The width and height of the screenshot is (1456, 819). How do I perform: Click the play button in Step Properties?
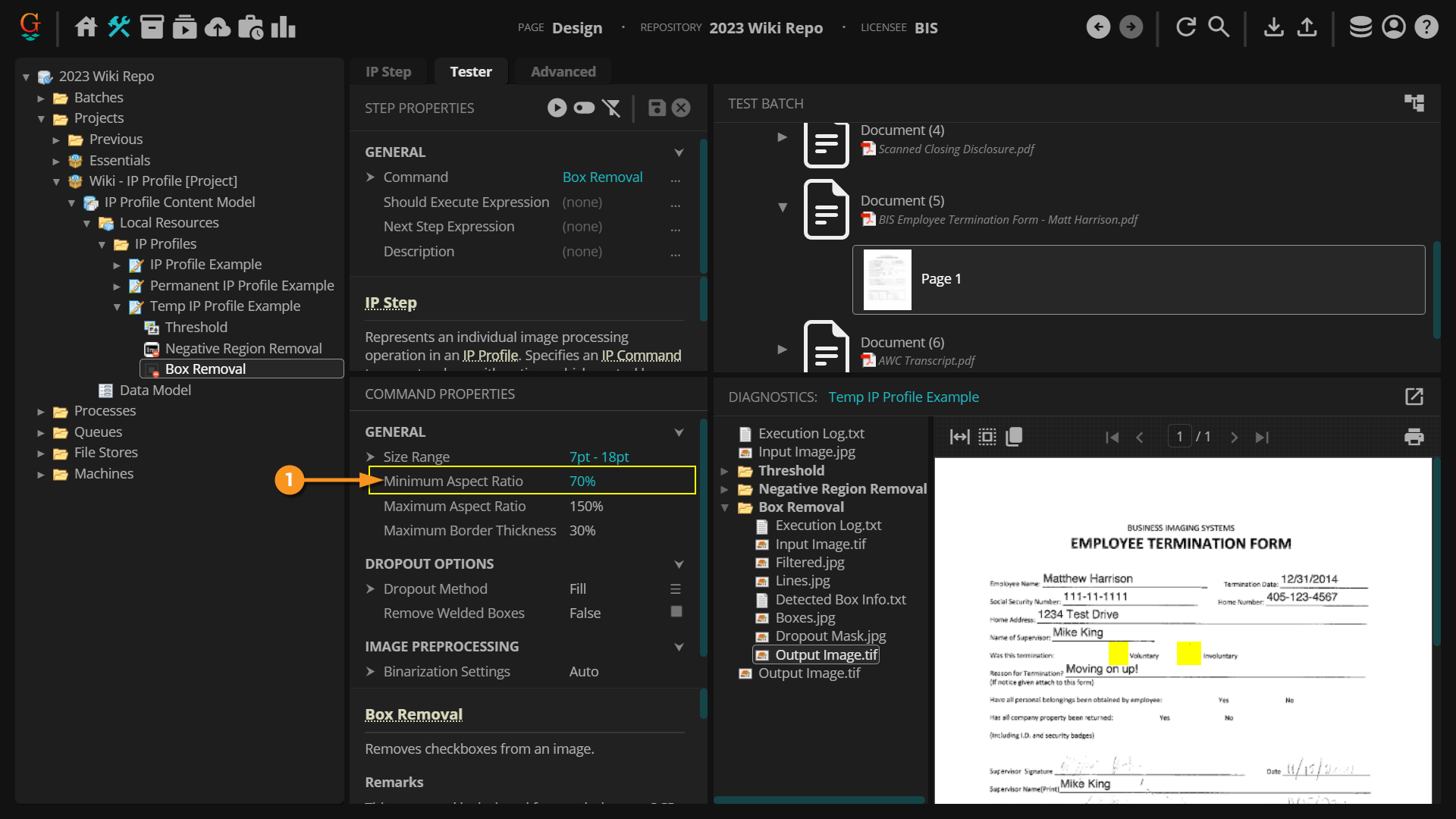click(x=557, y=108)
